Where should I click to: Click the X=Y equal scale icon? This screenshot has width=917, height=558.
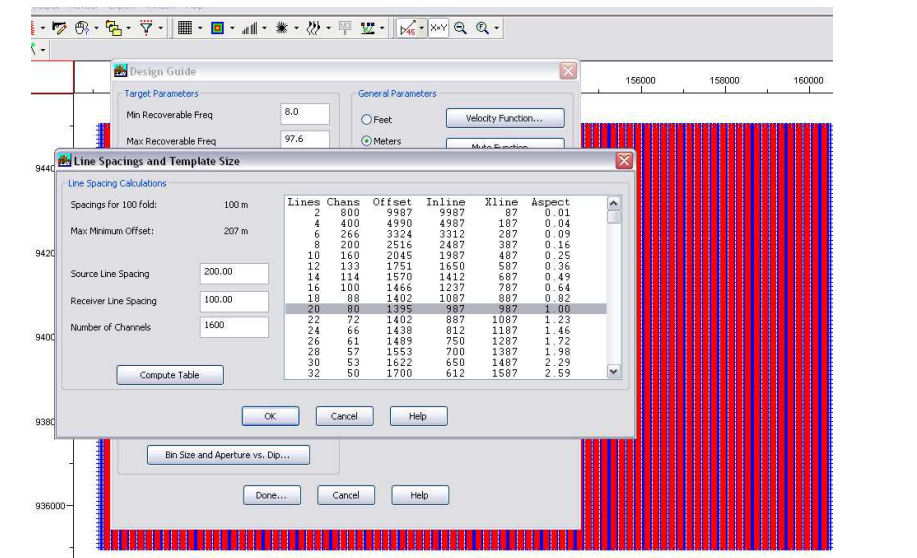[x=438, y=27]
